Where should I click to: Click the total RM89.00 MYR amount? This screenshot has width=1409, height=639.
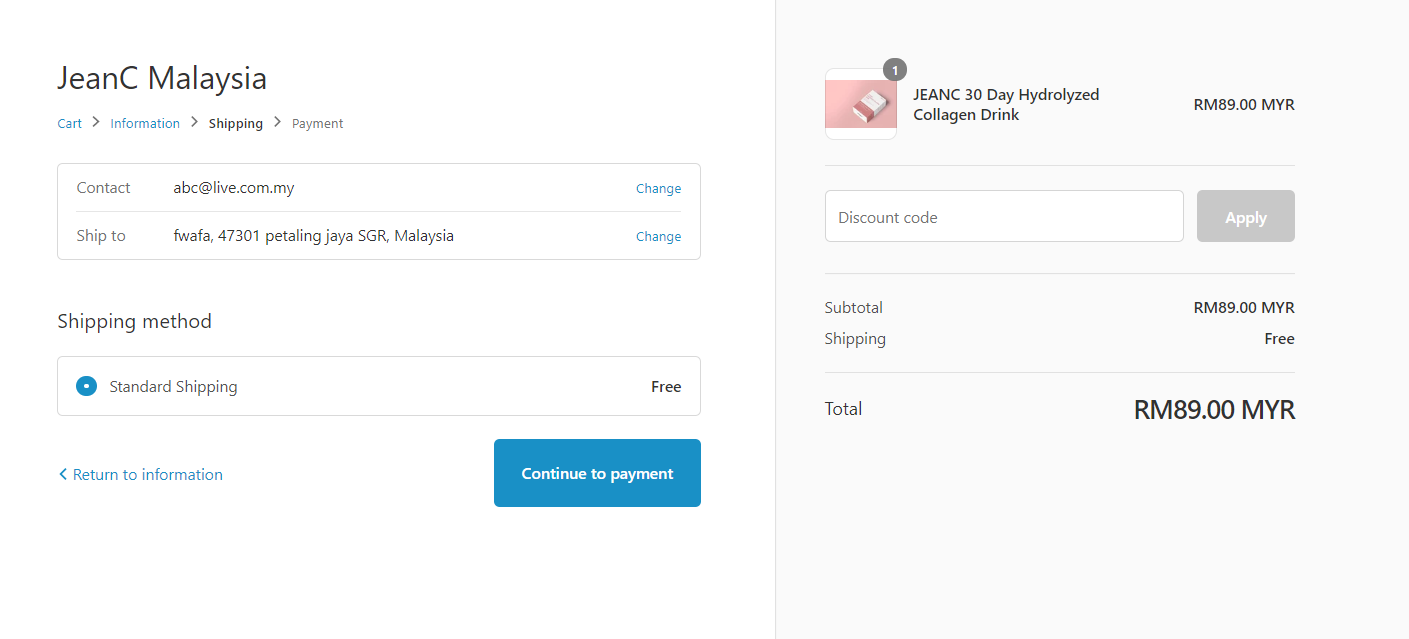click(1214, 410)
